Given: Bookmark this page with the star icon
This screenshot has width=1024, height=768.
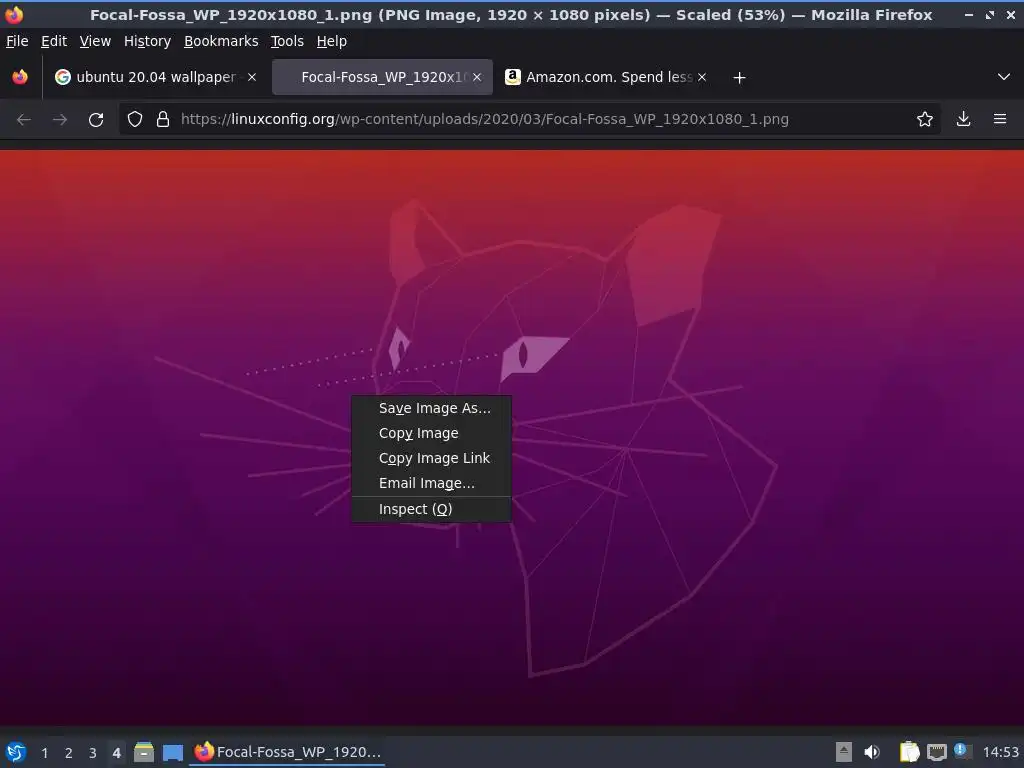Looking at the screenshot, I should [924, 120].
